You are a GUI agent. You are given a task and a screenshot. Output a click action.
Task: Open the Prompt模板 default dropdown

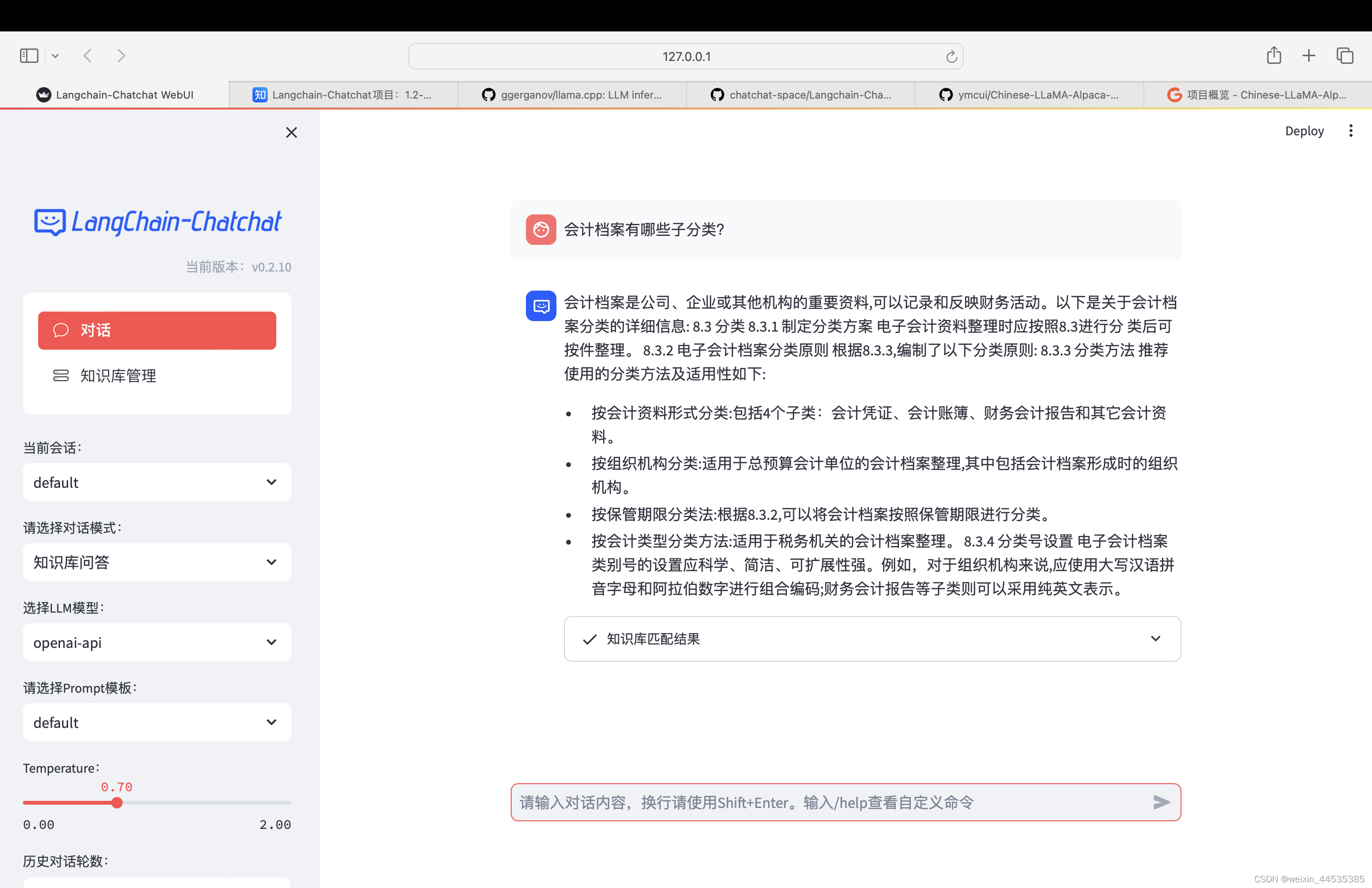tap(157, 723)
